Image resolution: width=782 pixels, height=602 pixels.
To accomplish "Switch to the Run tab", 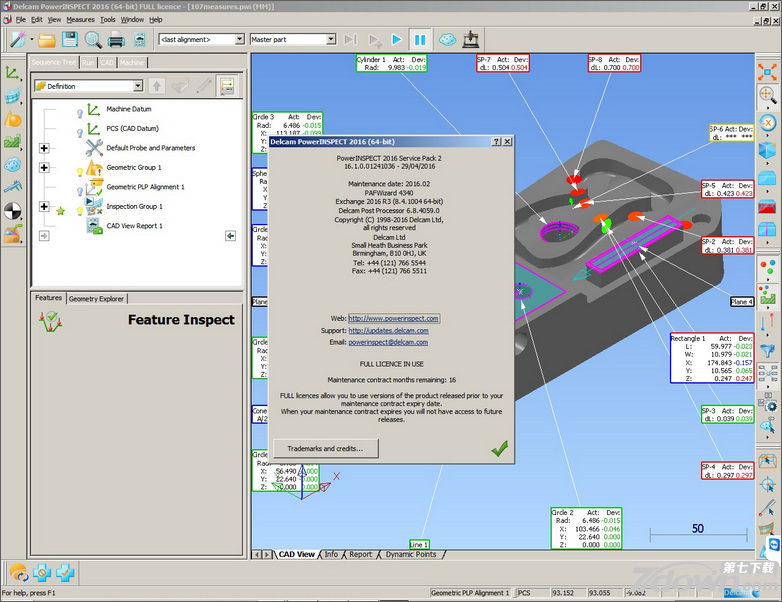I will coord(88,63).
